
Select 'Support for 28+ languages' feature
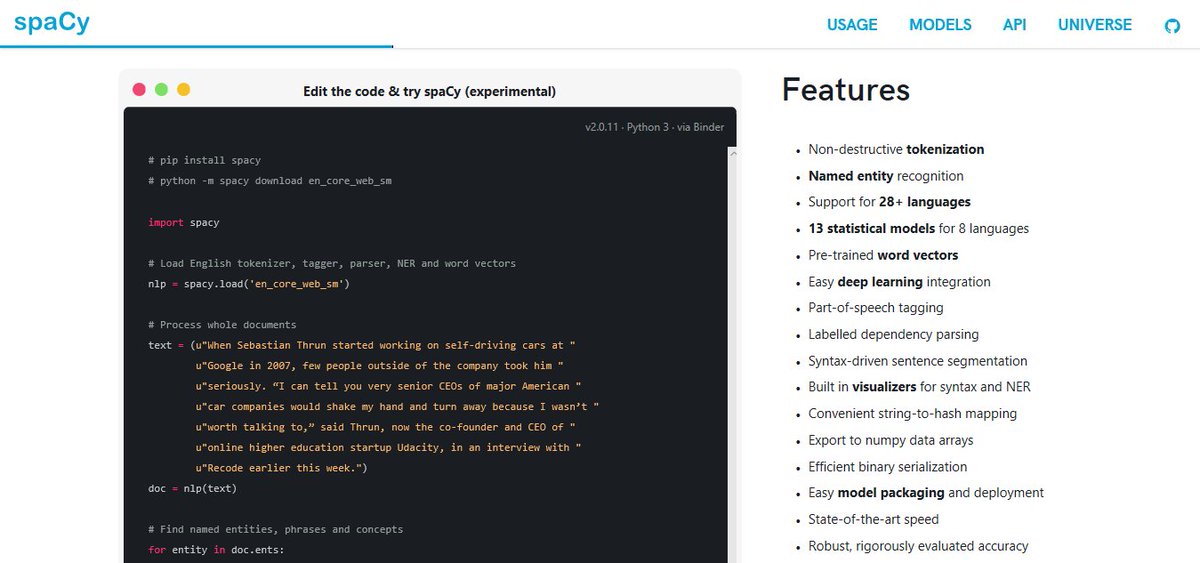pyautogui.click(x=889, y=202)
